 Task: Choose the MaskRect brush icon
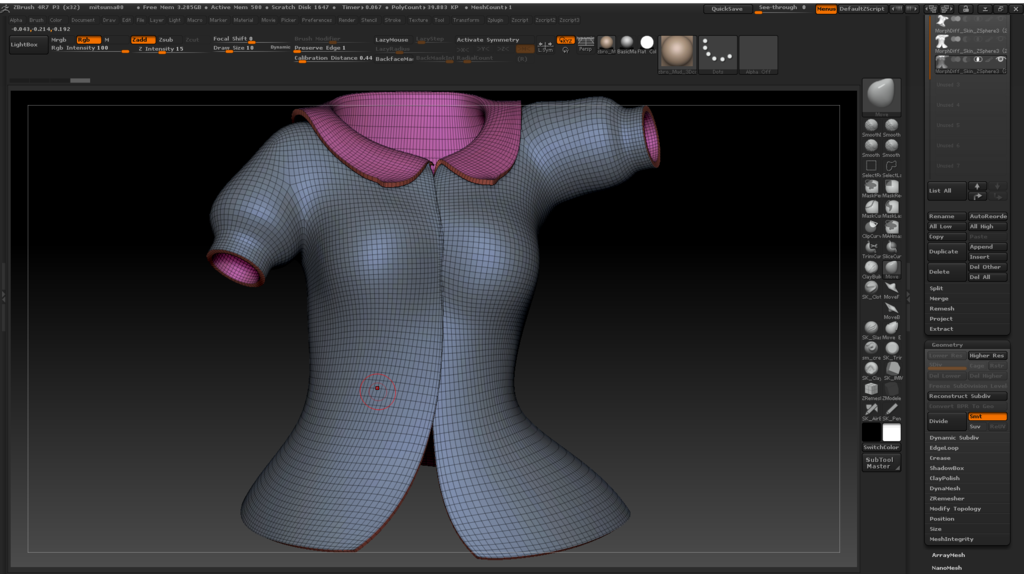click(x=891, y=187)
